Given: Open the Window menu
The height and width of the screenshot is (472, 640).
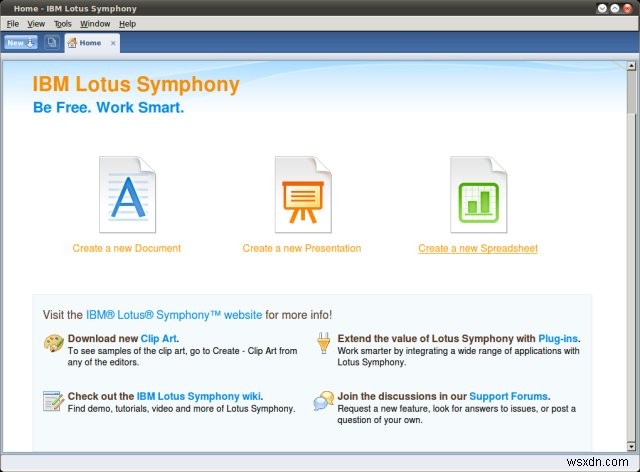Looking at the screenshot, I should tap(95, 24).
